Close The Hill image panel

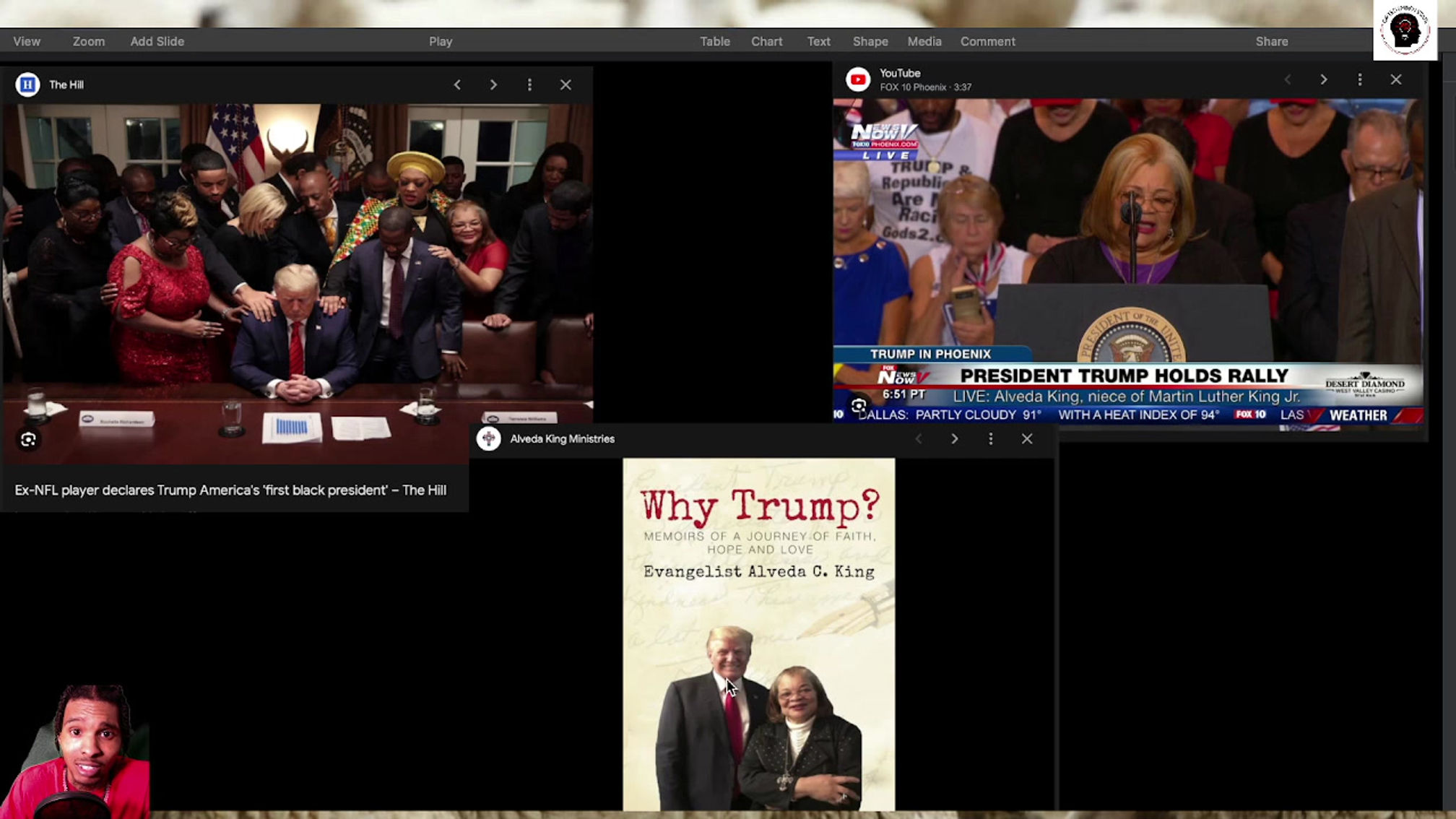[x=565, y=84]
